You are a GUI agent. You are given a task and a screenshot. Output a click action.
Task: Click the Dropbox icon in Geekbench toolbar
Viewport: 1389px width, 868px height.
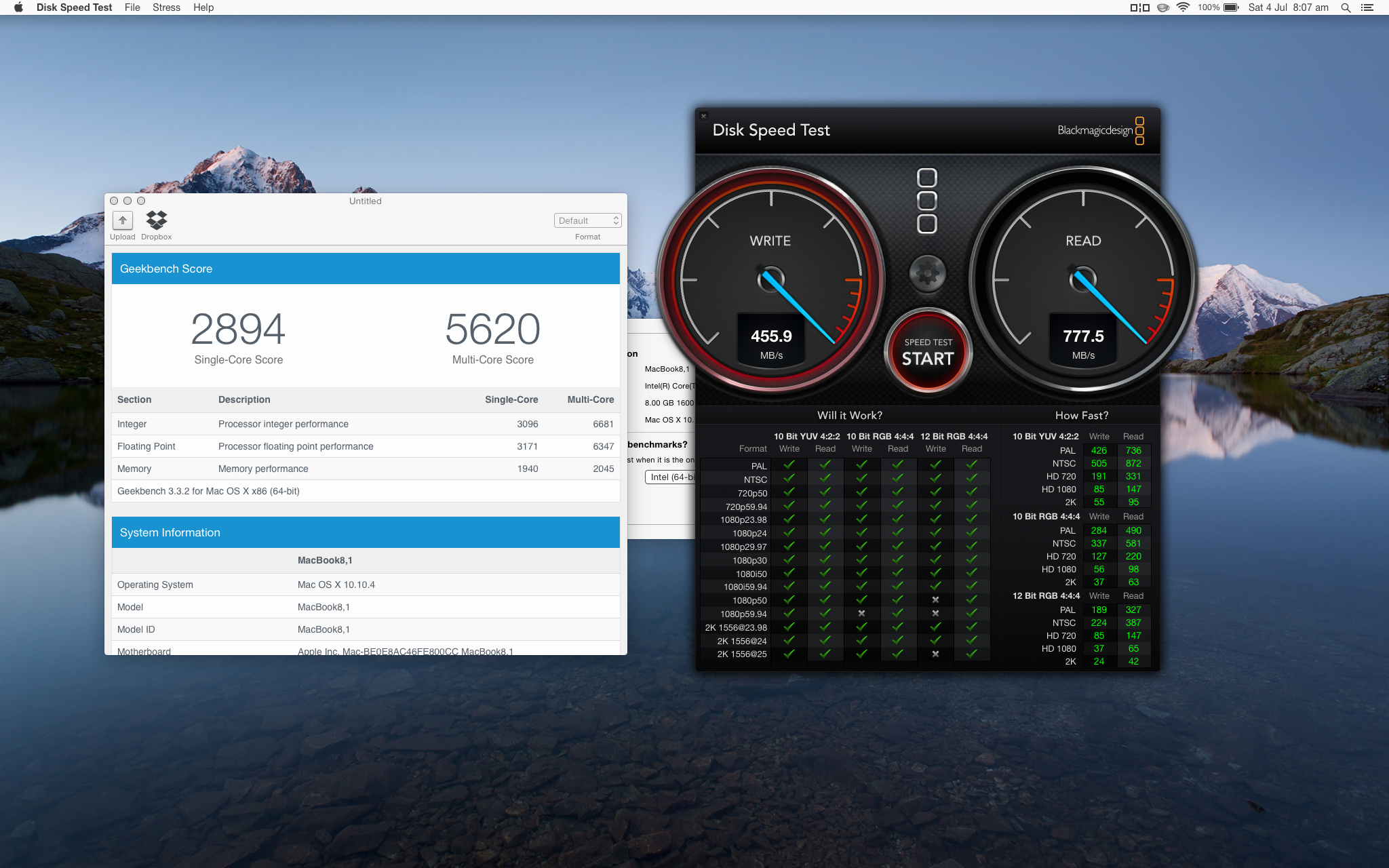click(157, 220)
